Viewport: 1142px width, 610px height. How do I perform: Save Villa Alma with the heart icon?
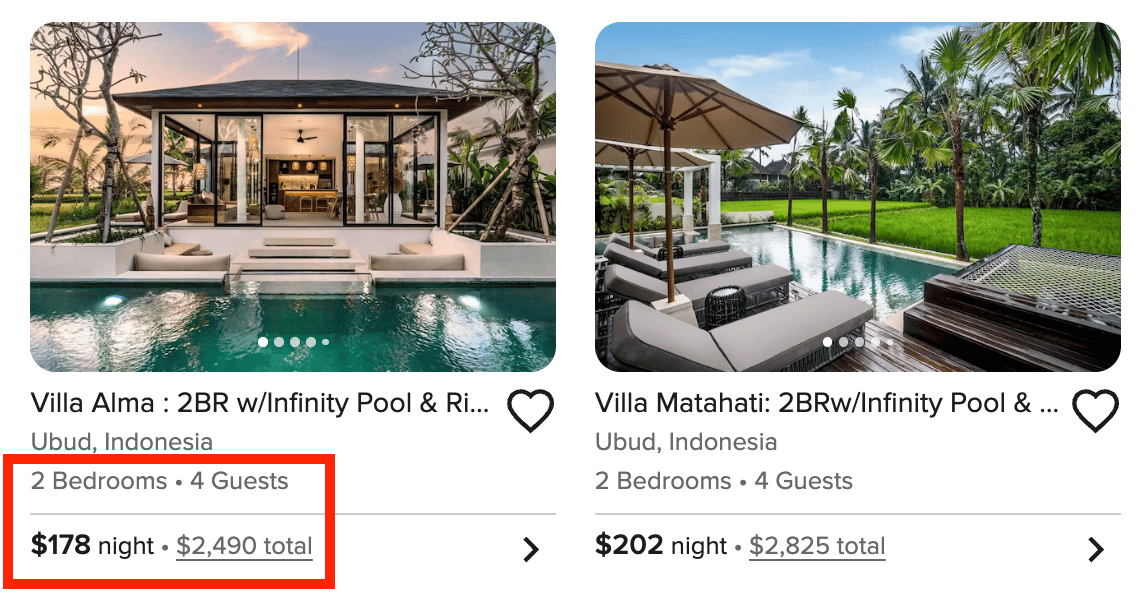(530, 410)
